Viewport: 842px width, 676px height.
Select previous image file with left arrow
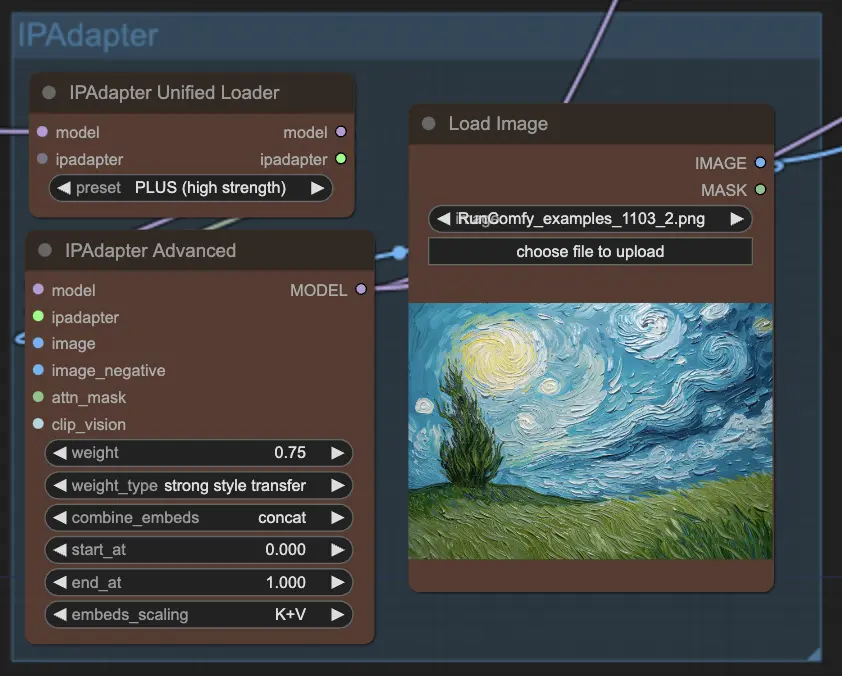[x=443, y=219]
